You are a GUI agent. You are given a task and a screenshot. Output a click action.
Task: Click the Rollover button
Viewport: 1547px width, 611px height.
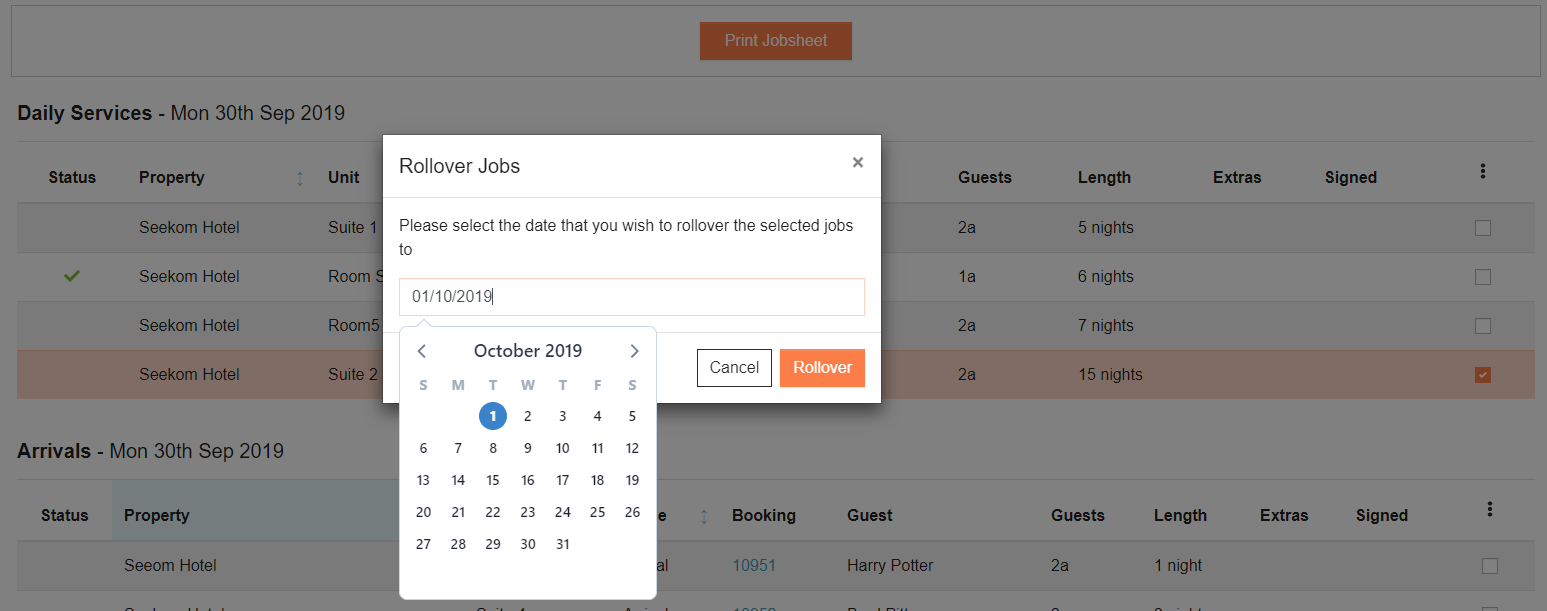822,368
